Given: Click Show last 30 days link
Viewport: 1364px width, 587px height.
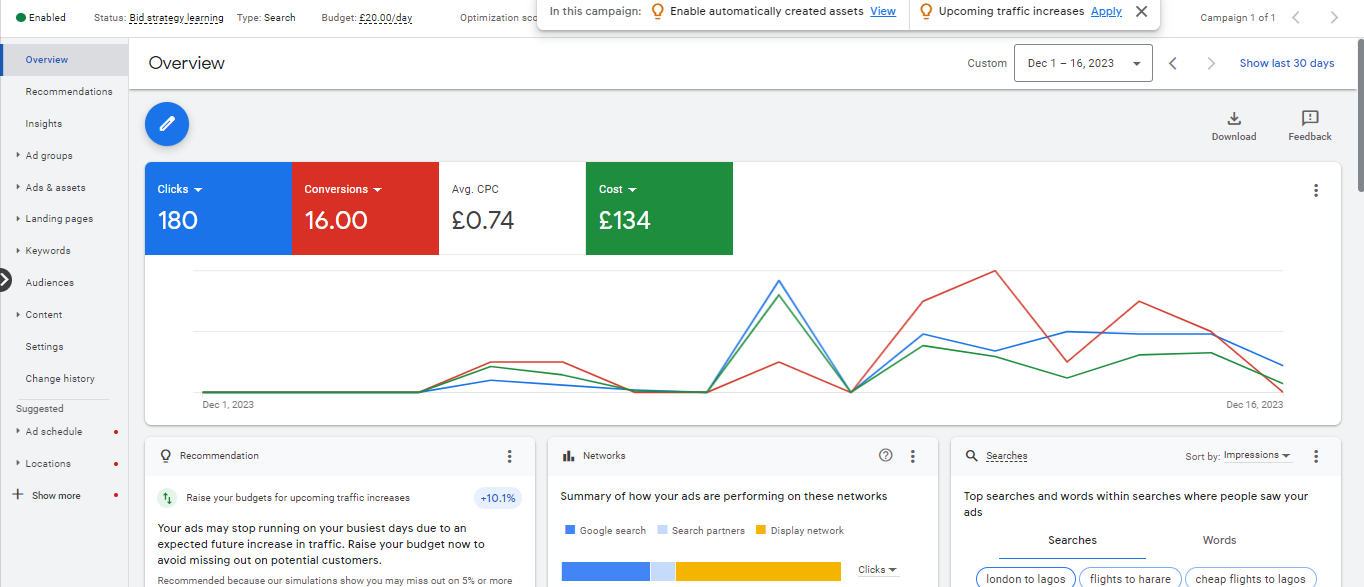Looking at the screenshot, I should coord(1286,63).
